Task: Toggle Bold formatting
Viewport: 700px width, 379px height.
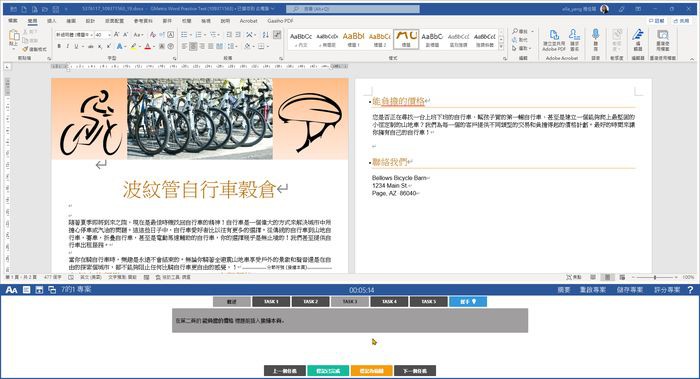Action: (x=59, y=46)
